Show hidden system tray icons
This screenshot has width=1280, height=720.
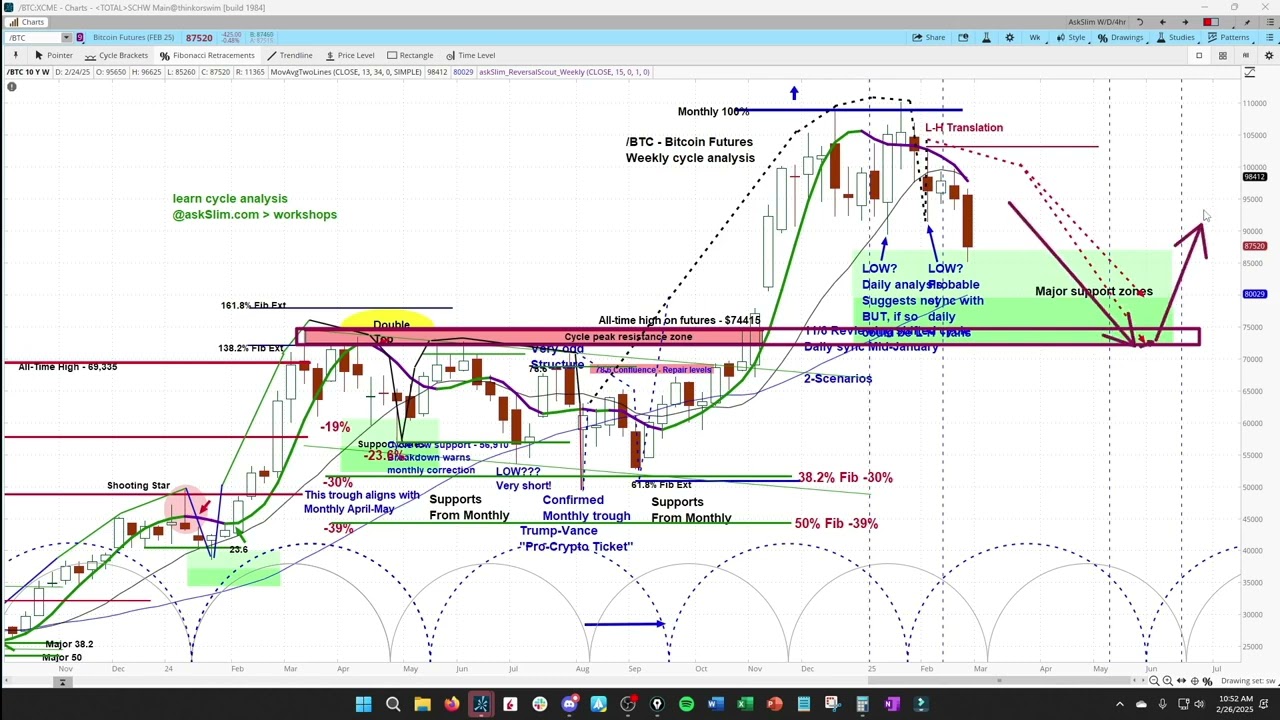point(1119,704)
